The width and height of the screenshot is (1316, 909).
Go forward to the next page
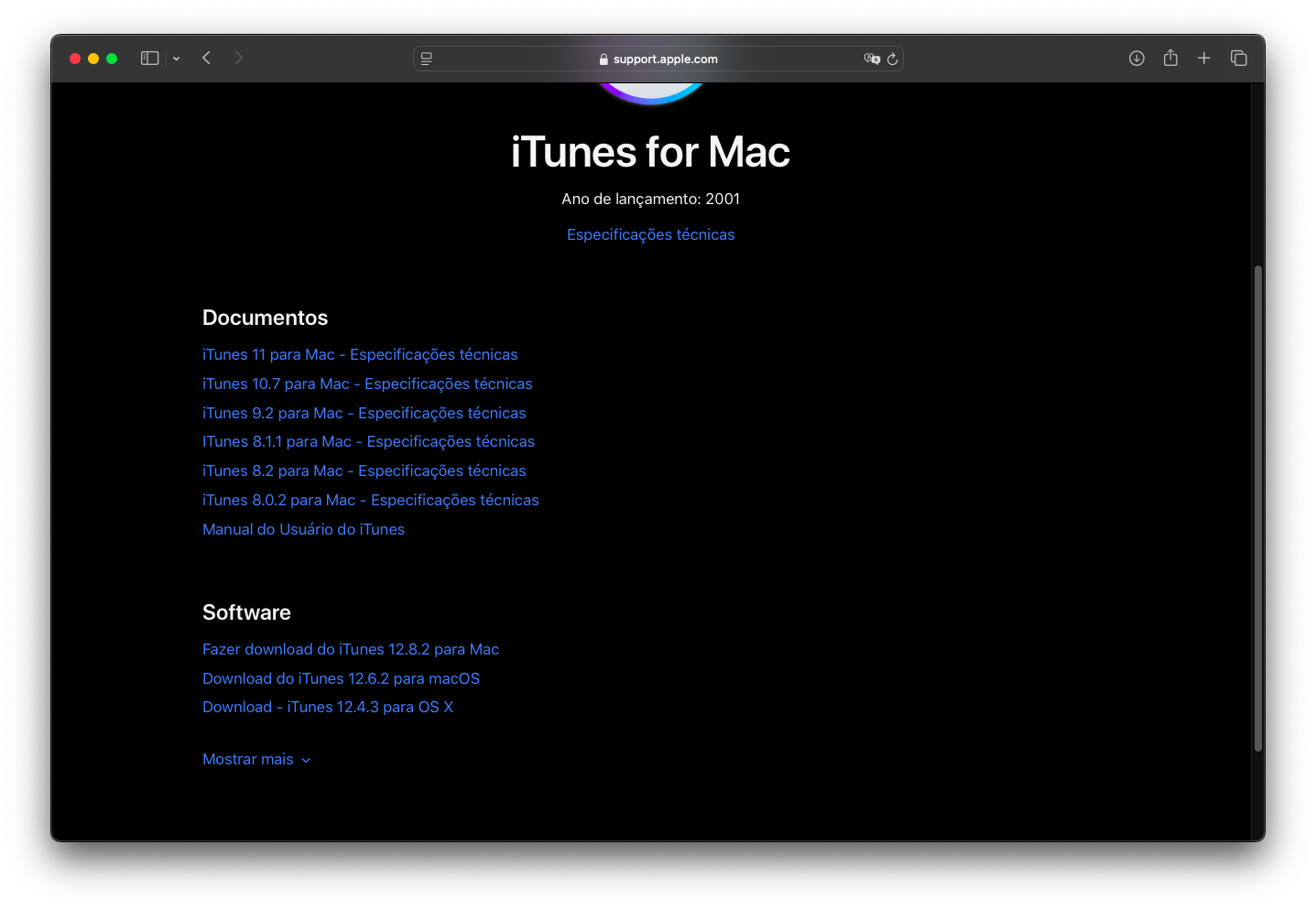[239, 59]
